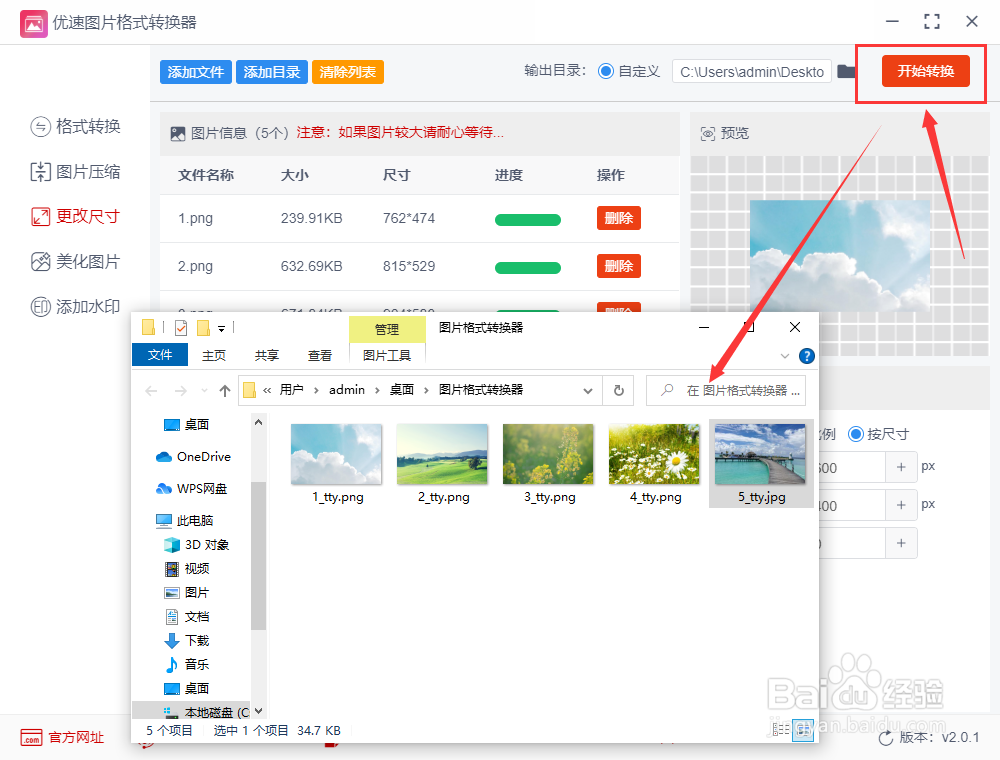Click the 用户 breadcrumb segment
1000x760 pixels.
pyautogui.click(x=291, y=390)
